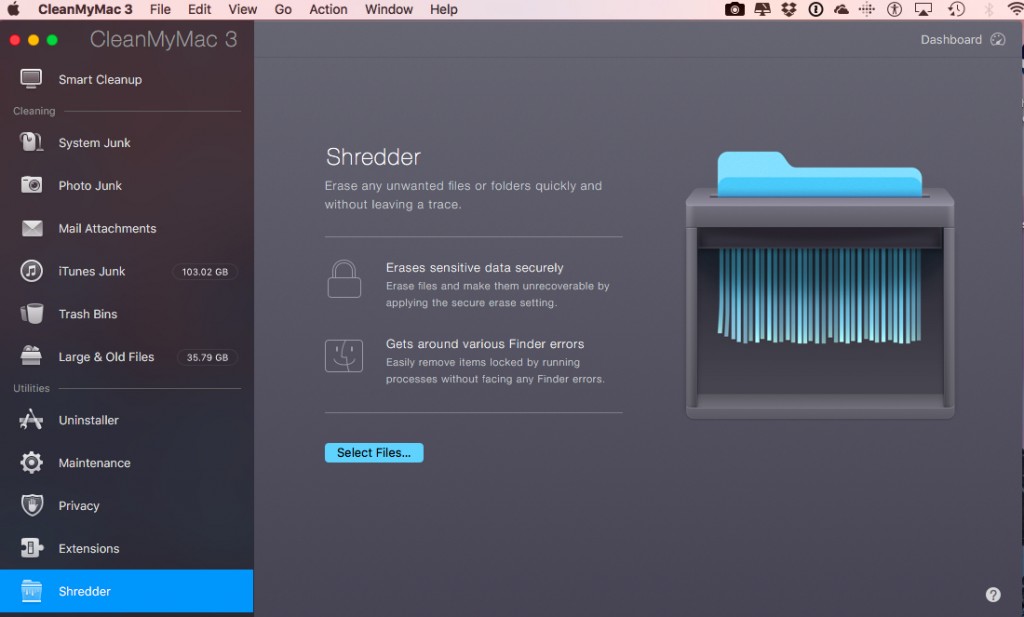
Task: Select Mail Attachments envelope icon
Action: tap(31, 228)
